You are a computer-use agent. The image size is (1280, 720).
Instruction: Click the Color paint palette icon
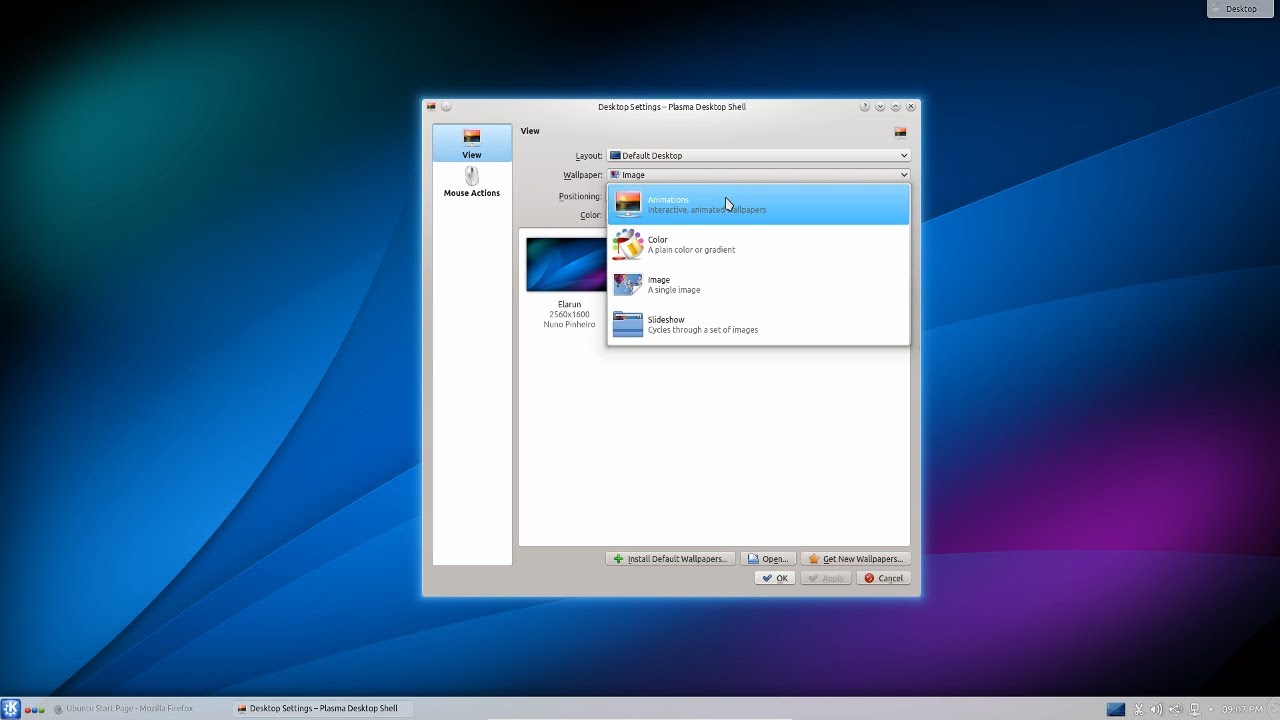[628, 245]
